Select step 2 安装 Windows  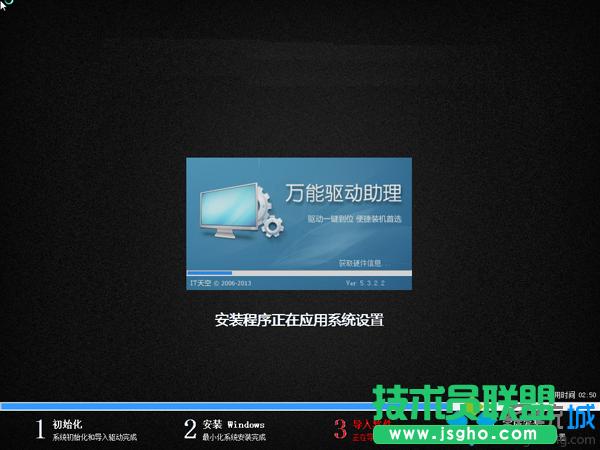pyautogui.click(x=234, y=424)
